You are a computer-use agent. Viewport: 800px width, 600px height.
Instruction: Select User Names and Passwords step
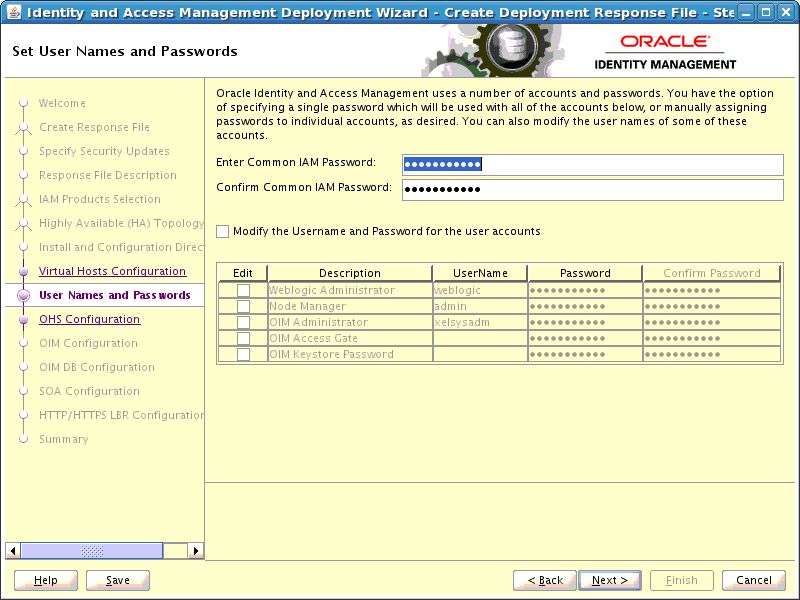pyautogui.click(x=115, y=295)
